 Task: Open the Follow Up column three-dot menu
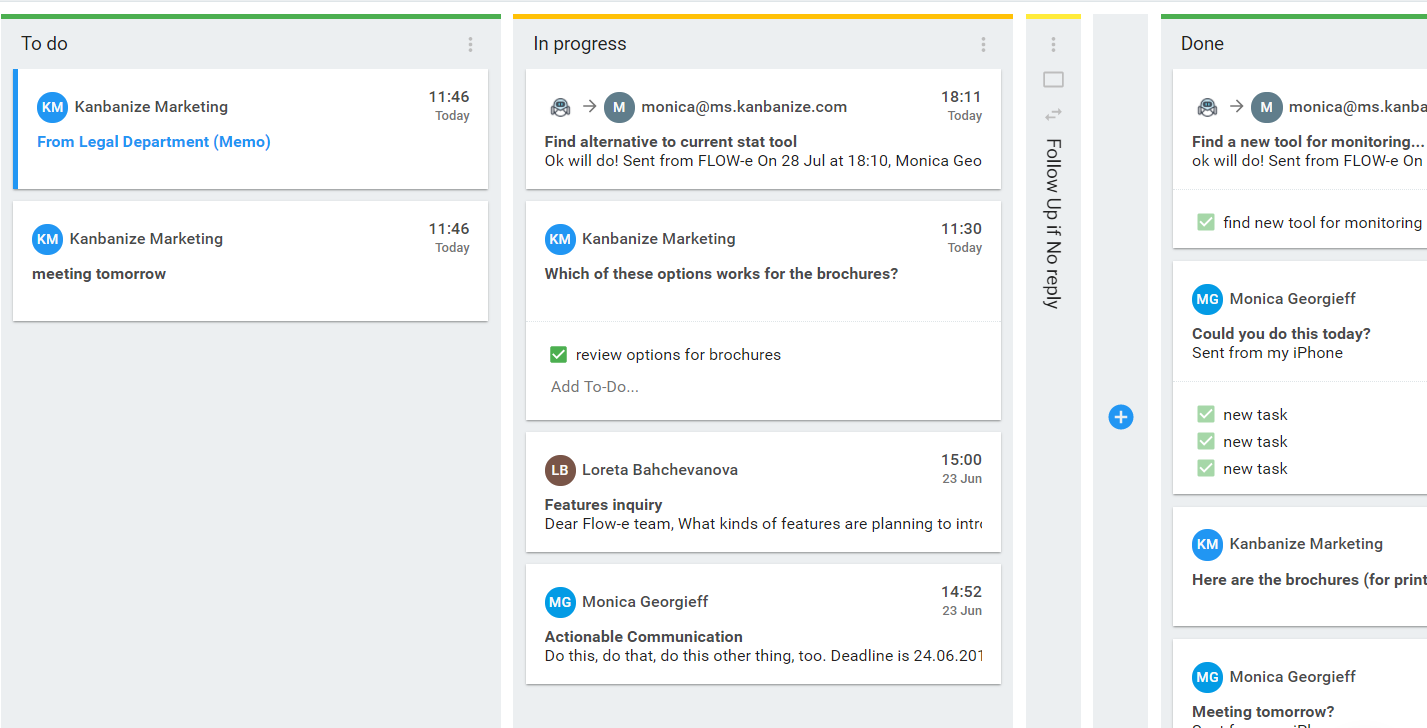click(1053, 44)
